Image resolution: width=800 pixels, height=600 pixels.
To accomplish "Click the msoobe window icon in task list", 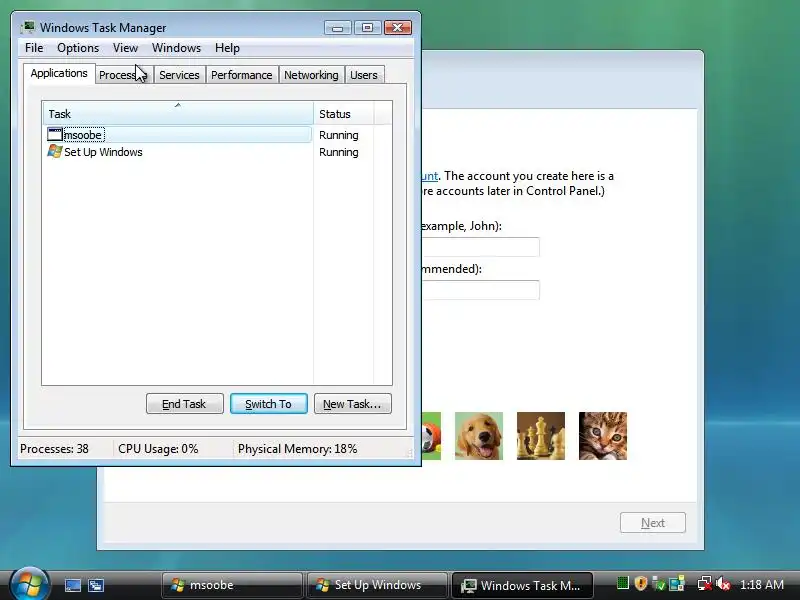I will click(x=55, y=135).
